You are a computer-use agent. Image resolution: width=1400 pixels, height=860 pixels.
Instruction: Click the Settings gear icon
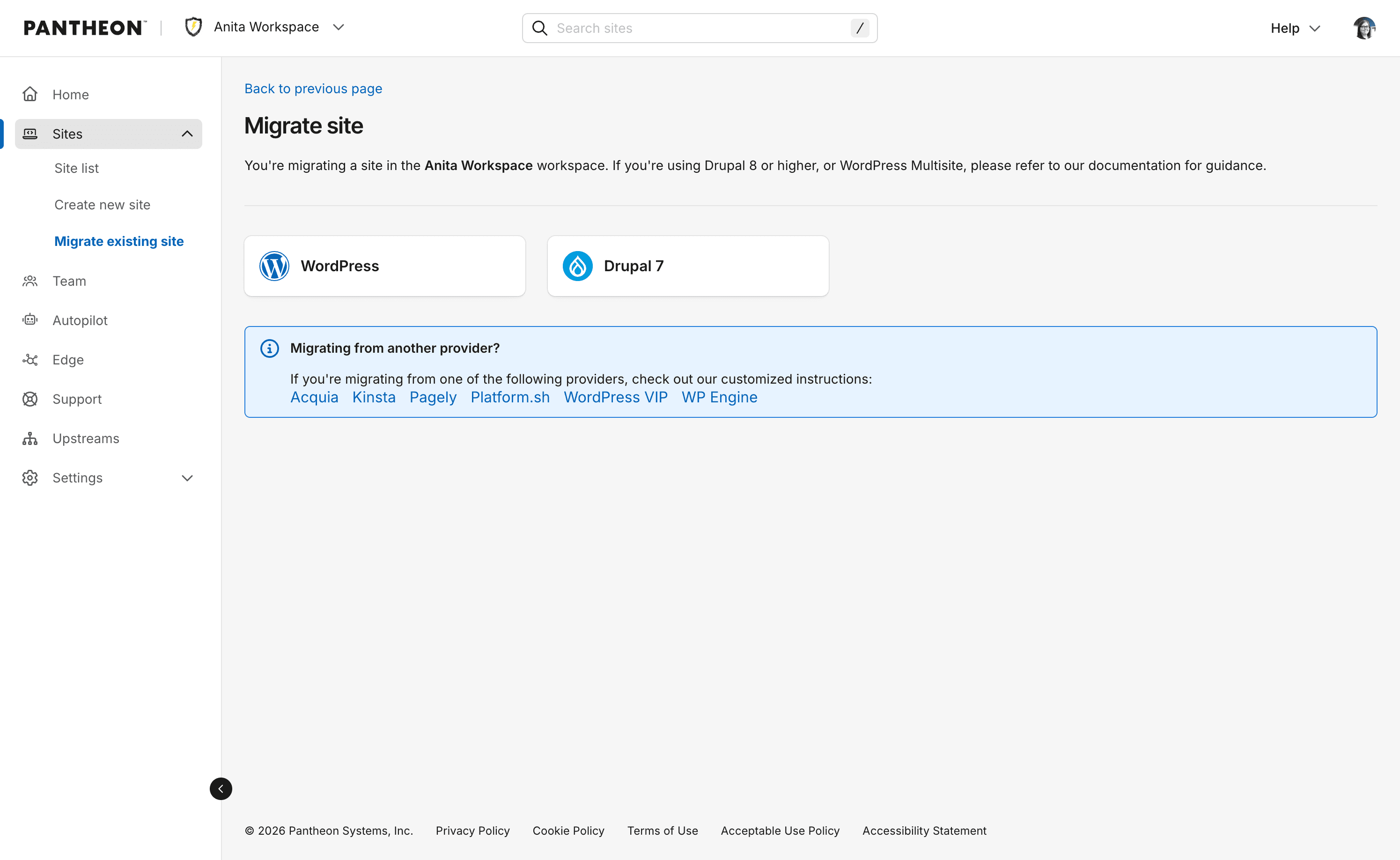click(30, 478)
